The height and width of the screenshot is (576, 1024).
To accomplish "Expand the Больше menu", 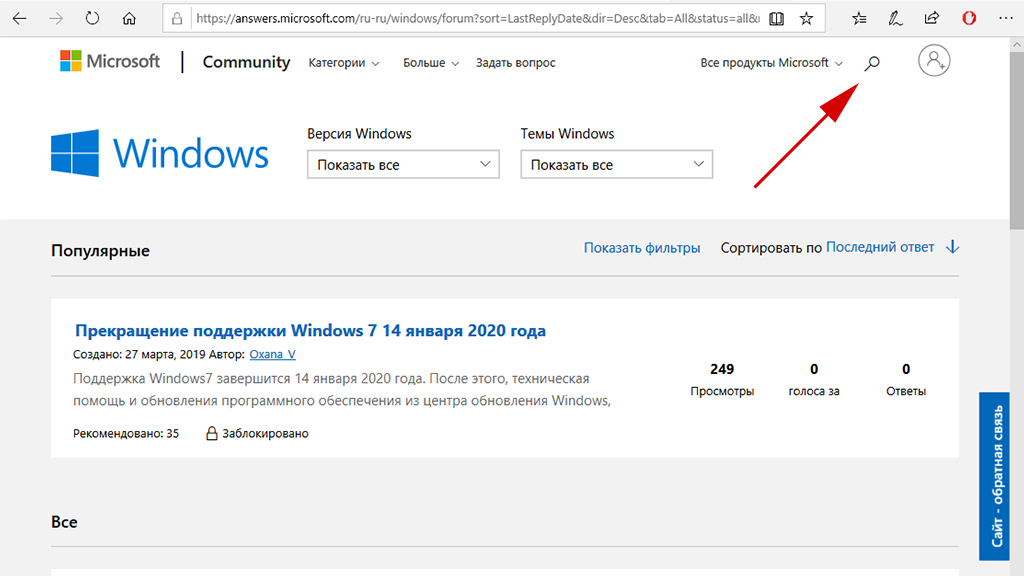I will tap(430, 63).
